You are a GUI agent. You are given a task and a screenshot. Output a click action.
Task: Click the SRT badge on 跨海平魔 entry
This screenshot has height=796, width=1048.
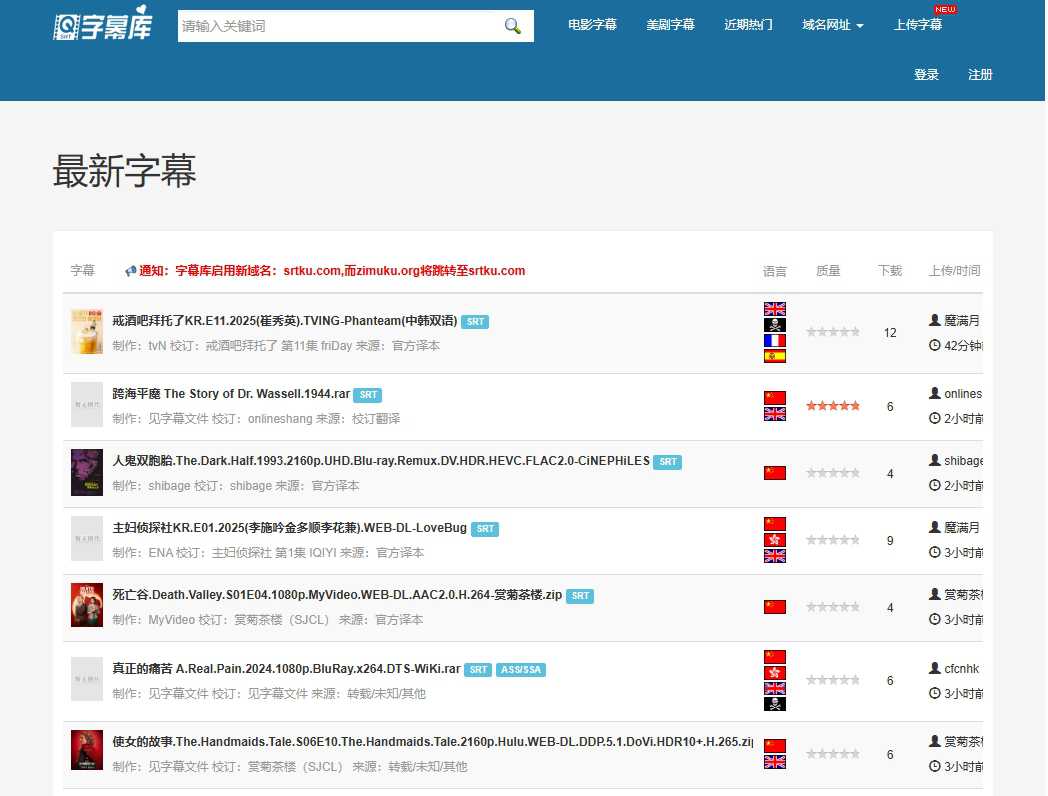(368, 395)
